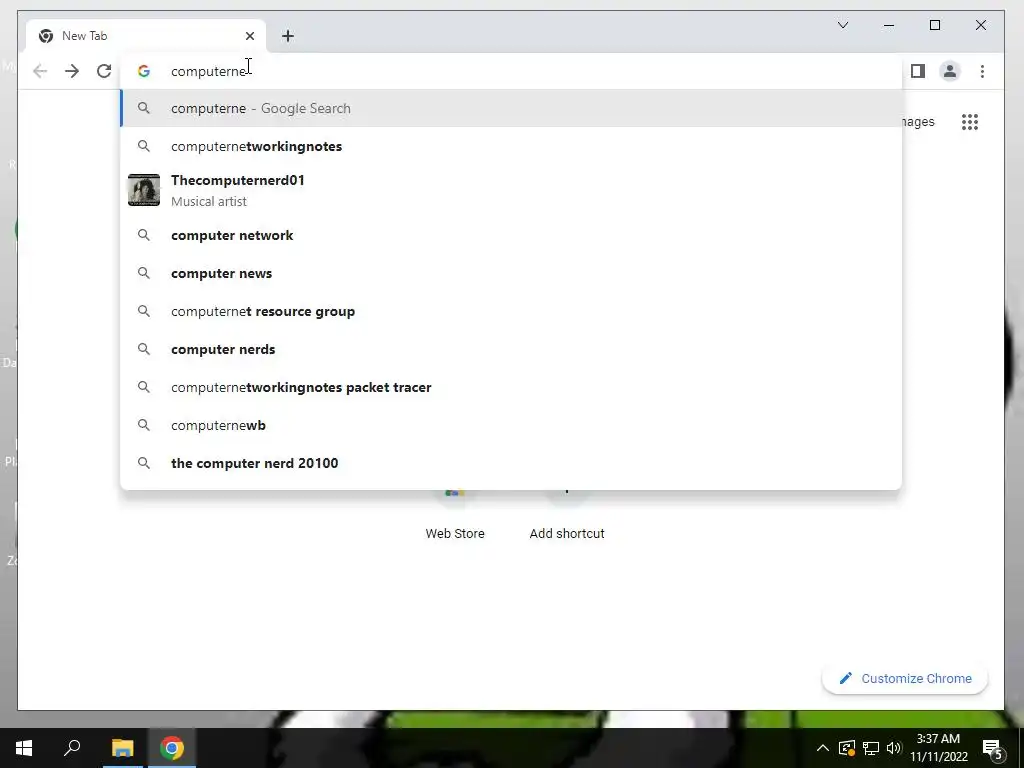1024x768 pixels.
Task: Reload the page with refresh icon
Action: coord(104,71)
